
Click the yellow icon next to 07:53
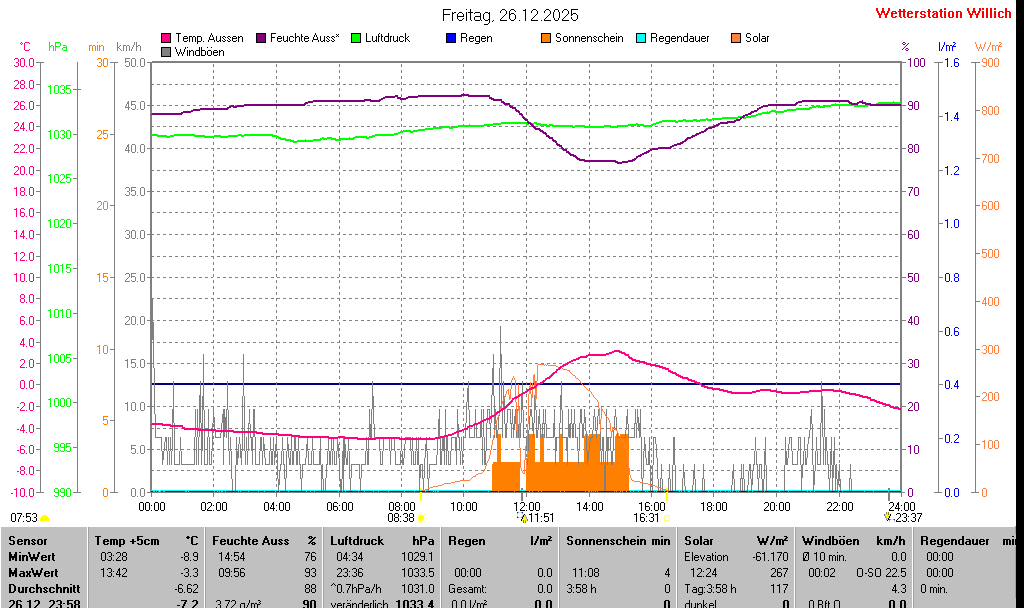[45, 518]
